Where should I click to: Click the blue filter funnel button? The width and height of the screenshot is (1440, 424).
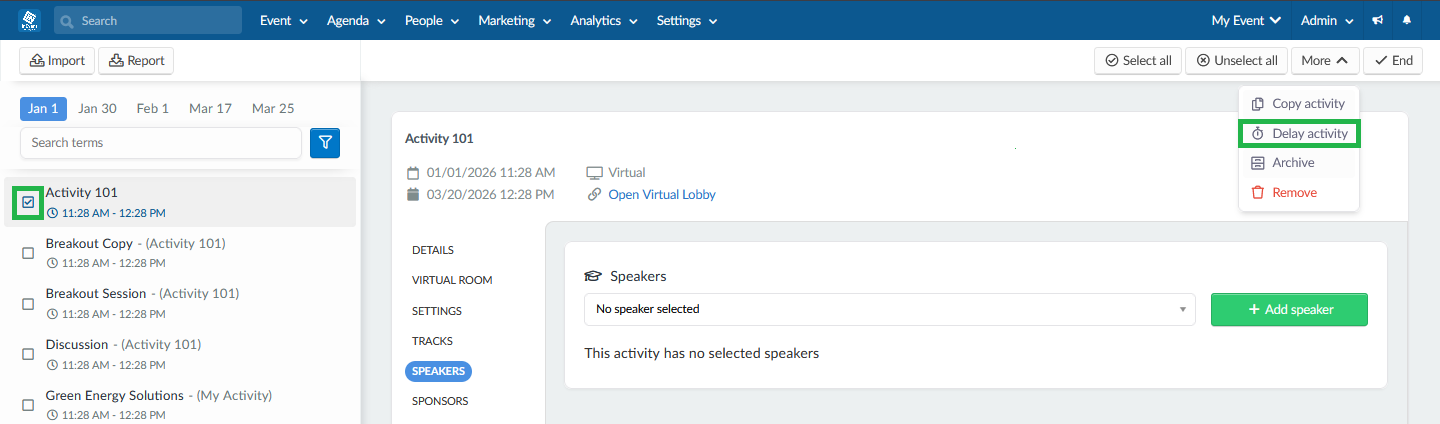point(325,143)
